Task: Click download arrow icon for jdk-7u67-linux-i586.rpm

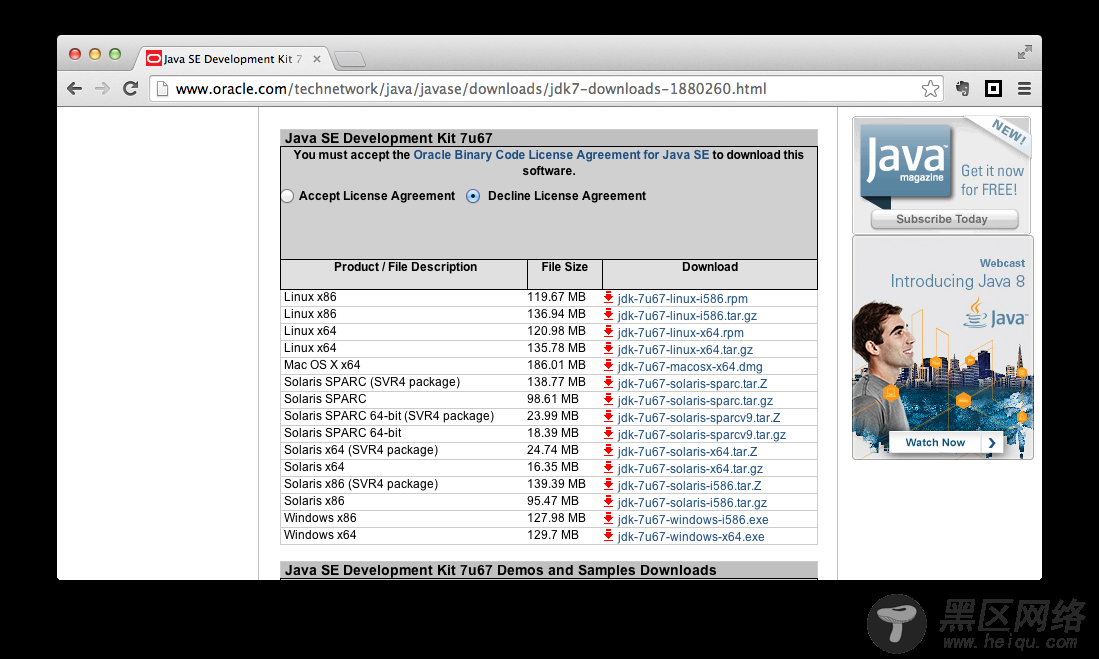Action: click(x=608, y=297)
